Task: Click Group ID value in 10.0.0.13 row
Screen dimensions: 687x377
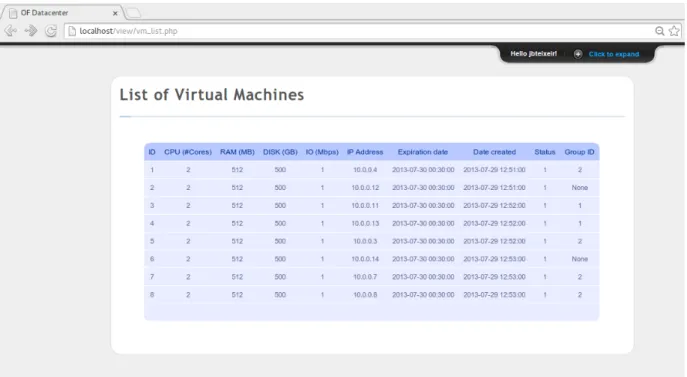Action: (x=580, y=224)
